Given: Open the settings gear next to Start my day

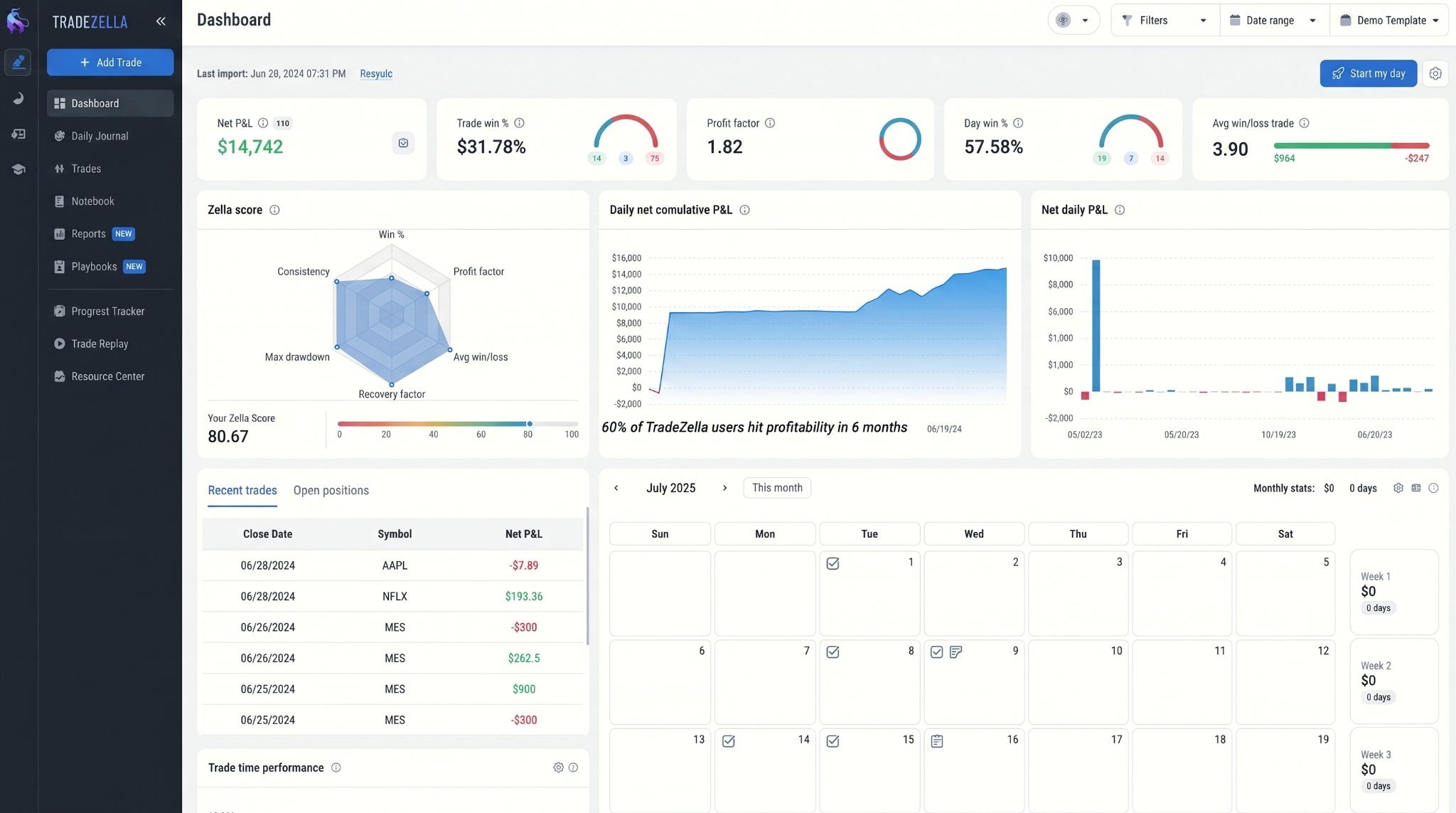Looking at the screenshot, I should pyautogui.click(x=1435, y=73).
